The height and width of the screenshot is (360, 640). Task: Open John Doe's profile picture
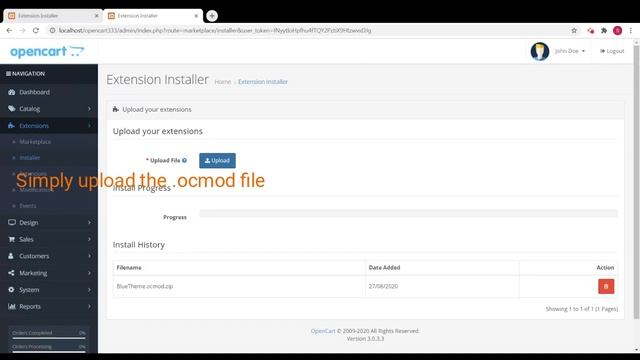coord(540,51)
